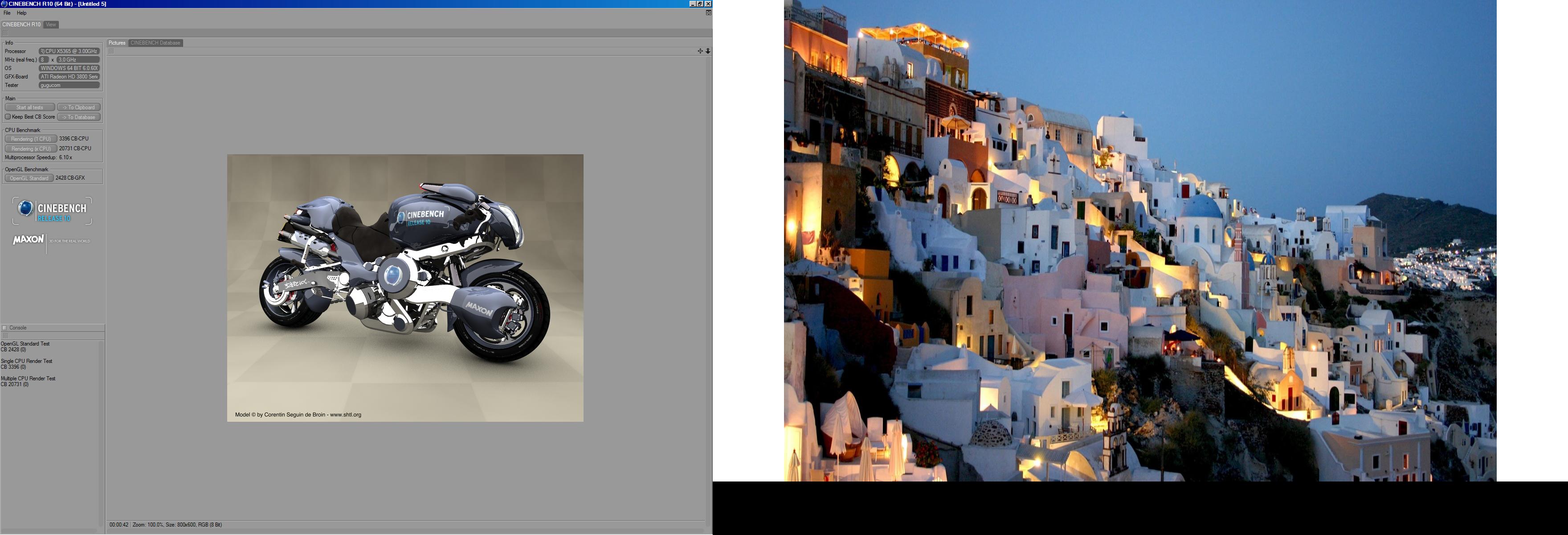Toggle the Console panel checkbox

5,328
